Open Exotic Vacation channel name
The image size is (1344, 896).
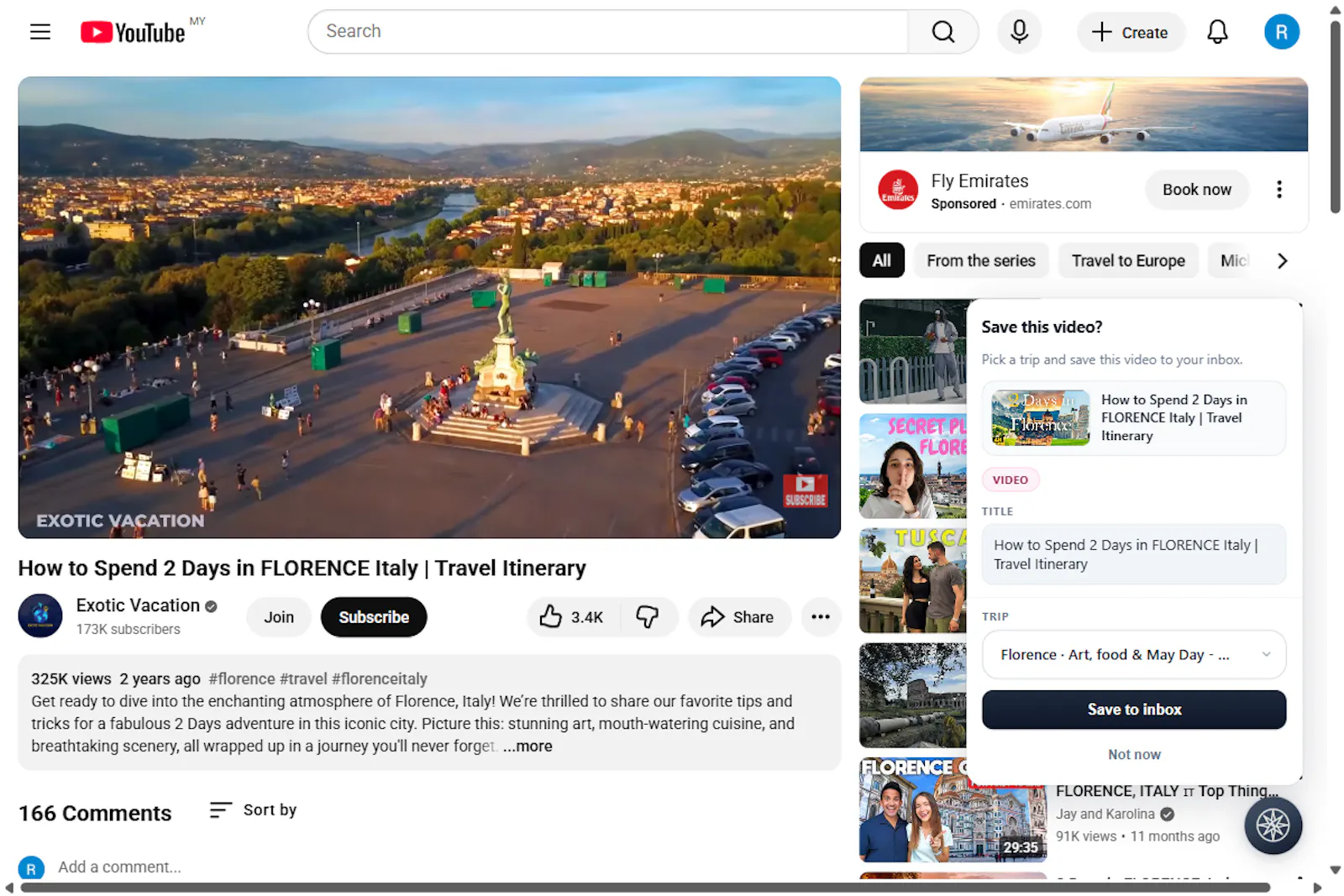click(x=138, y=605)
